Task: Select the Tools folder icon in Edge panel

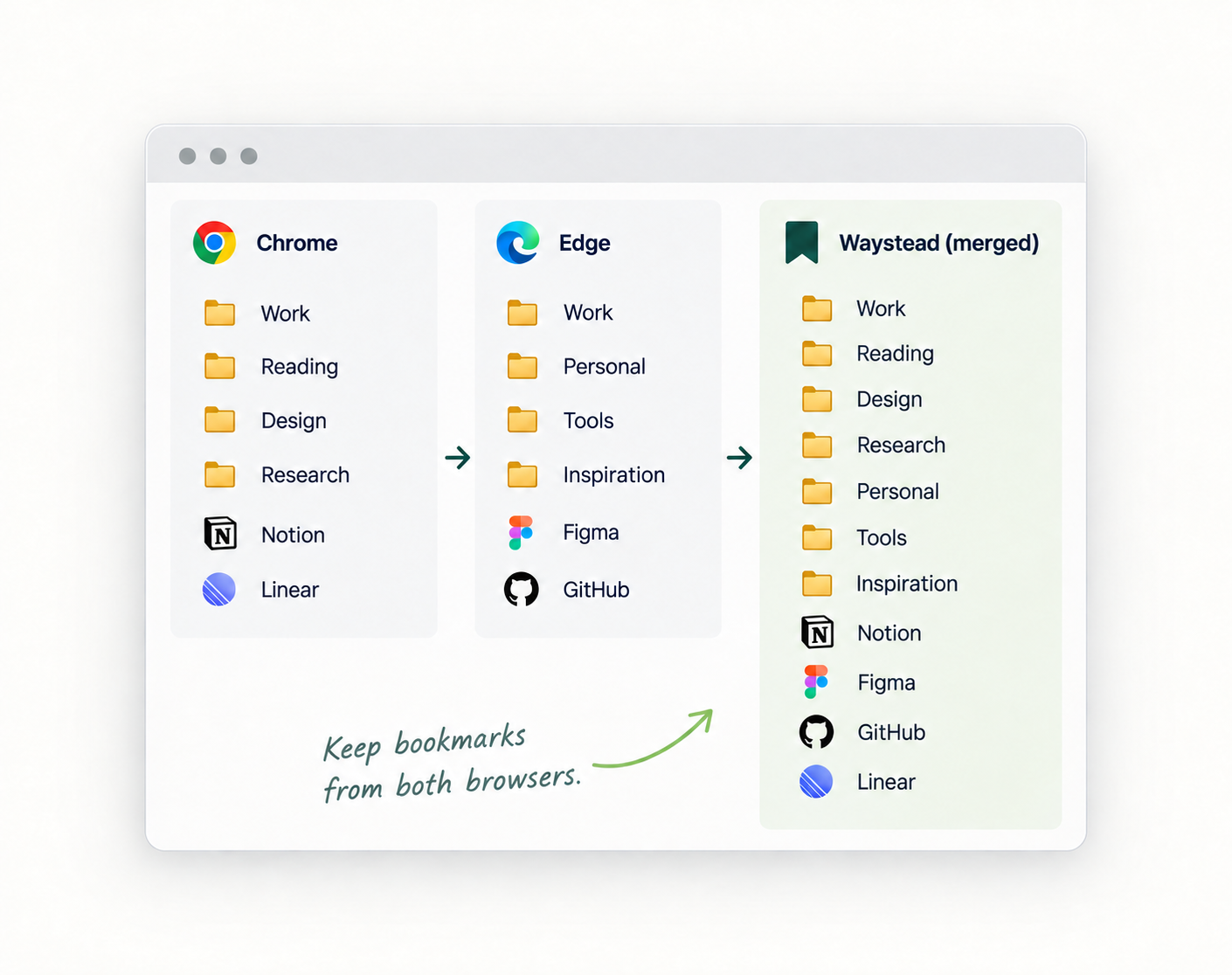Action: [x=523, y=420]
